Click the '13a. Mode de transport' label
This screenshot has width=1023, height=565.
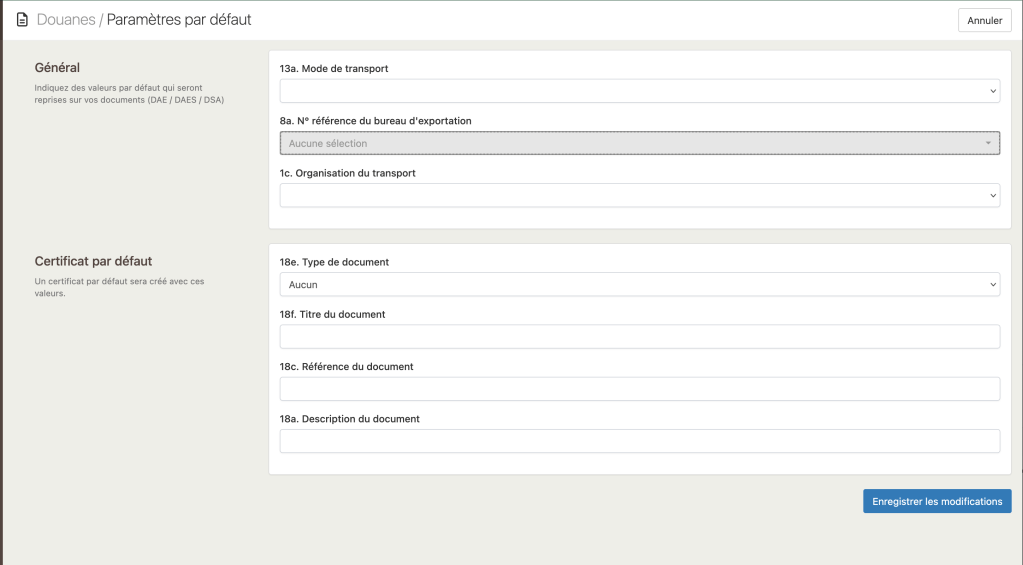tap(334, 69)
